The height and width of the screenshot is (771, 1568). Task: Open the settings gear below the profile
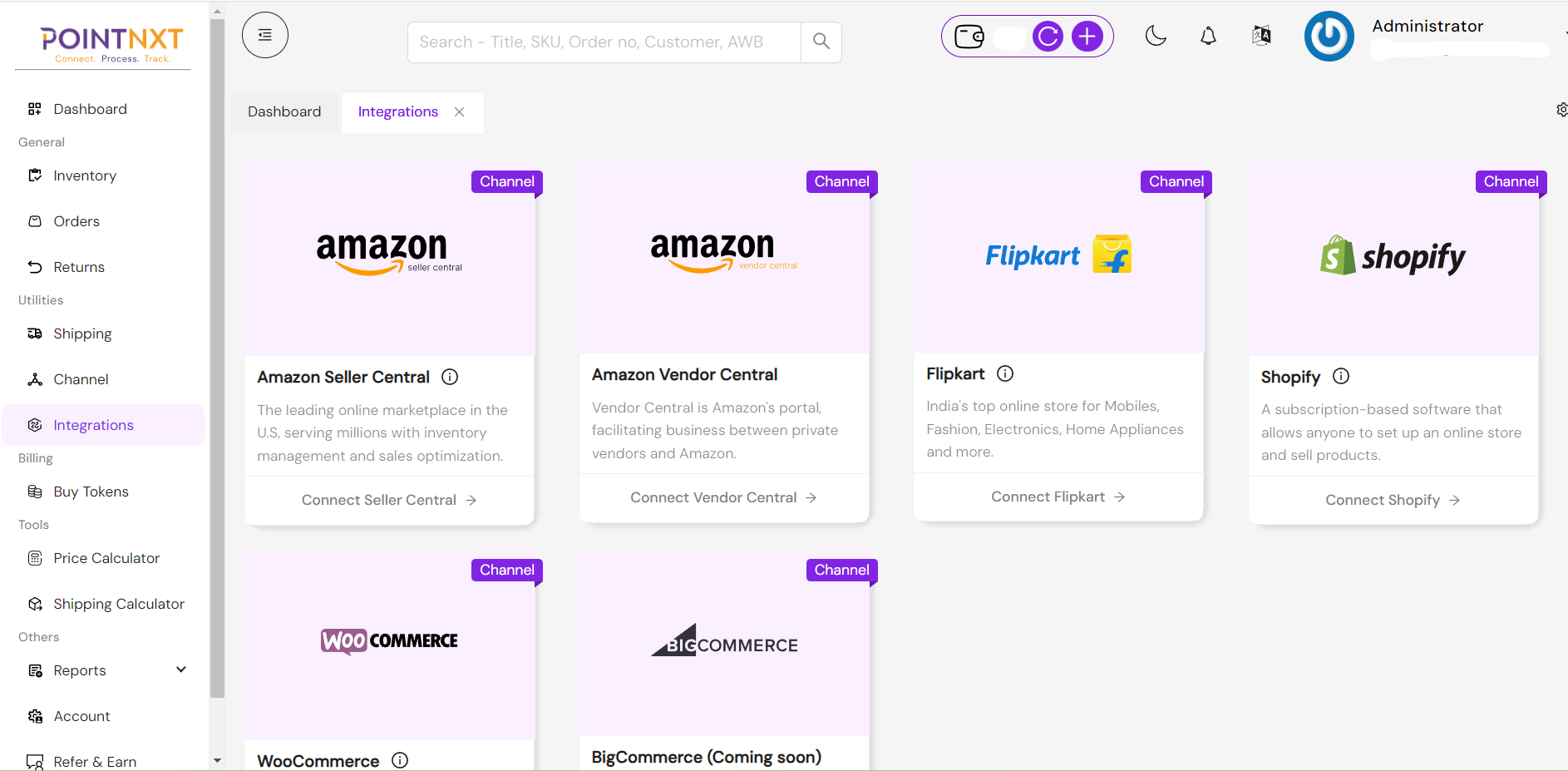tap(1561, 109)
